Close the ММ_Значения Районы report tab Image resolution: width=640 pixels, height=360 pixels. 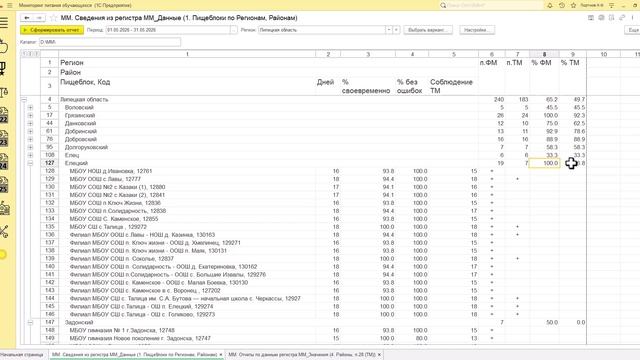[x=380, y=355]
